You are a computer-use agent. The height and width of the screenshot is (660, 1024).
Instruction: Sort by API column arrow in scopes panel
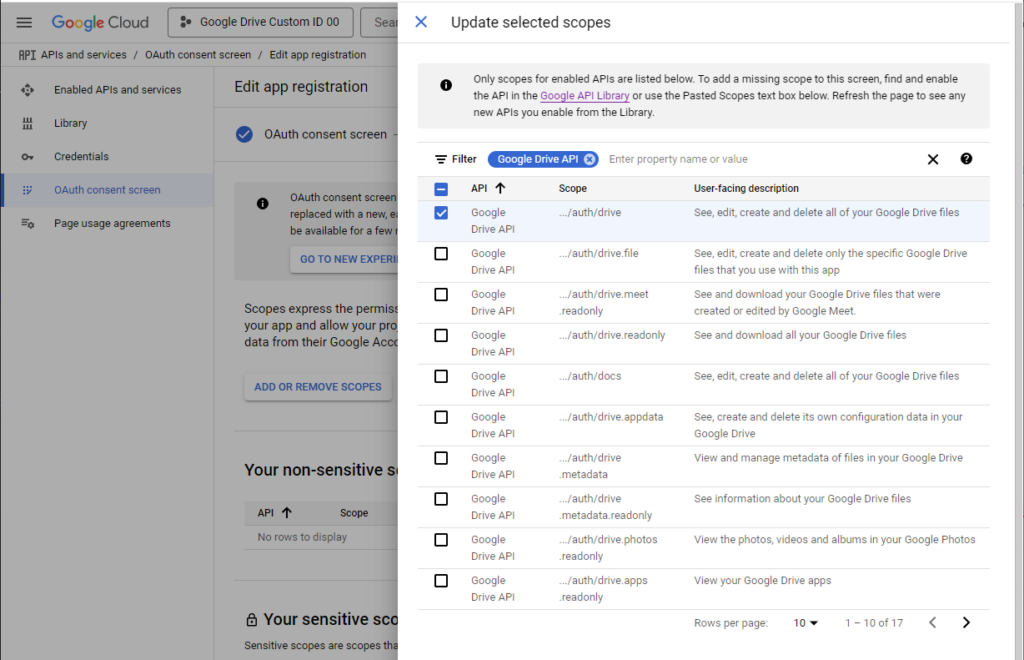coord(500,188)
